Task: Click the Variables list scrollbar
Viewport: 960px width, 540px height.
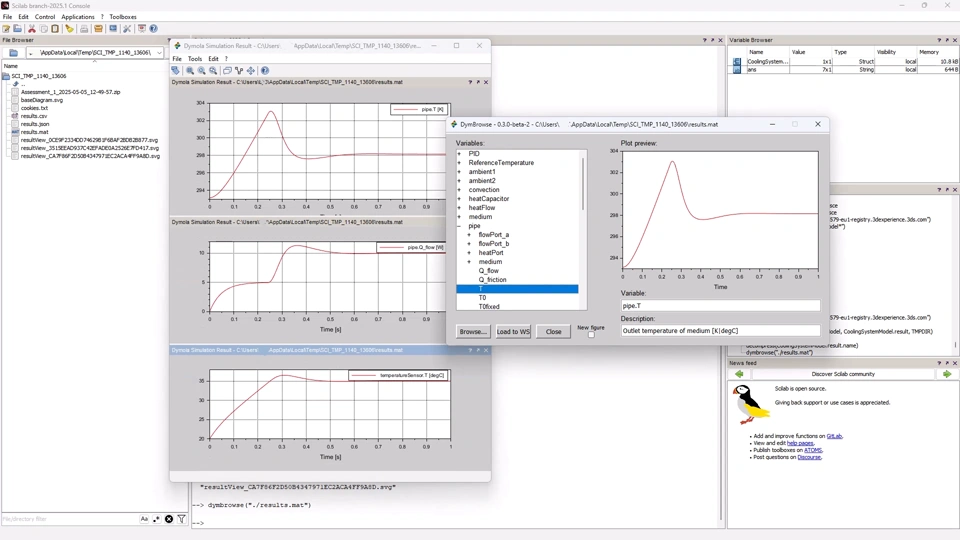Action: 583,184
